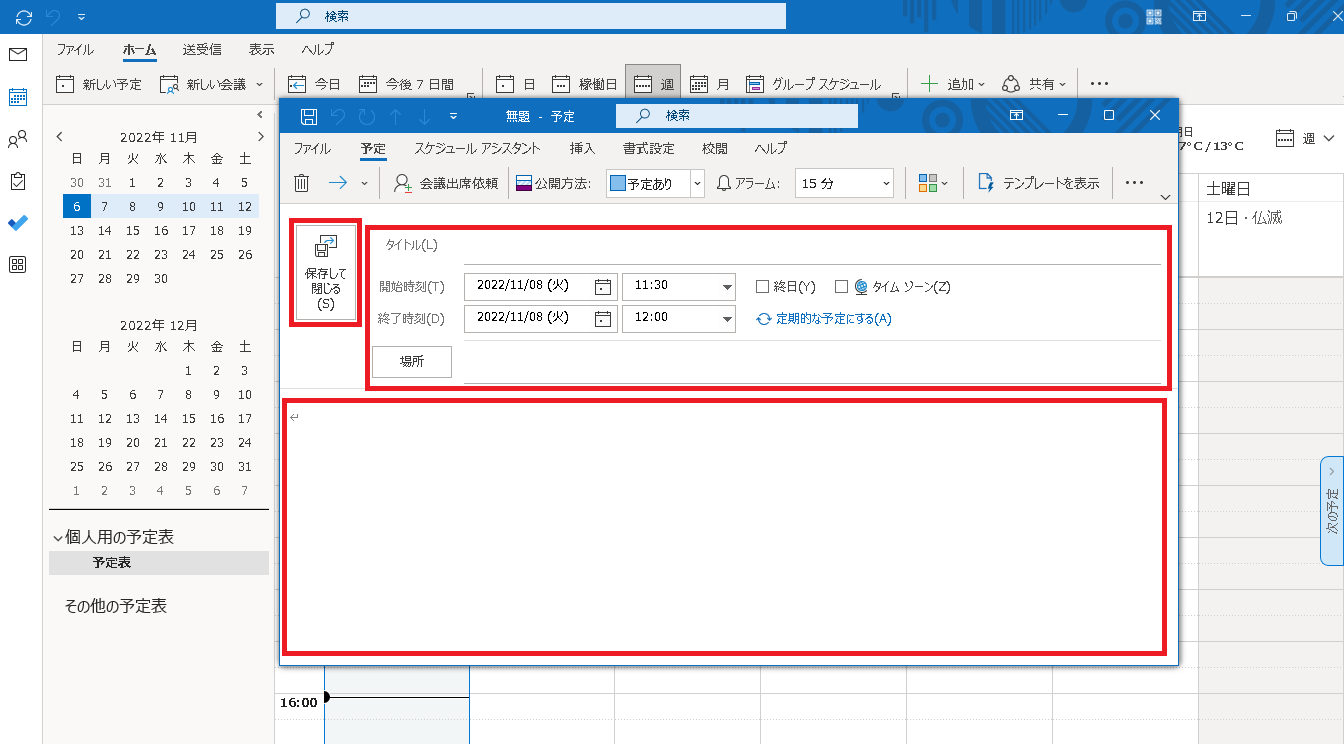Click the 定期的な予定にする link
Screen dimensions: 1344x744
point(832,319)
